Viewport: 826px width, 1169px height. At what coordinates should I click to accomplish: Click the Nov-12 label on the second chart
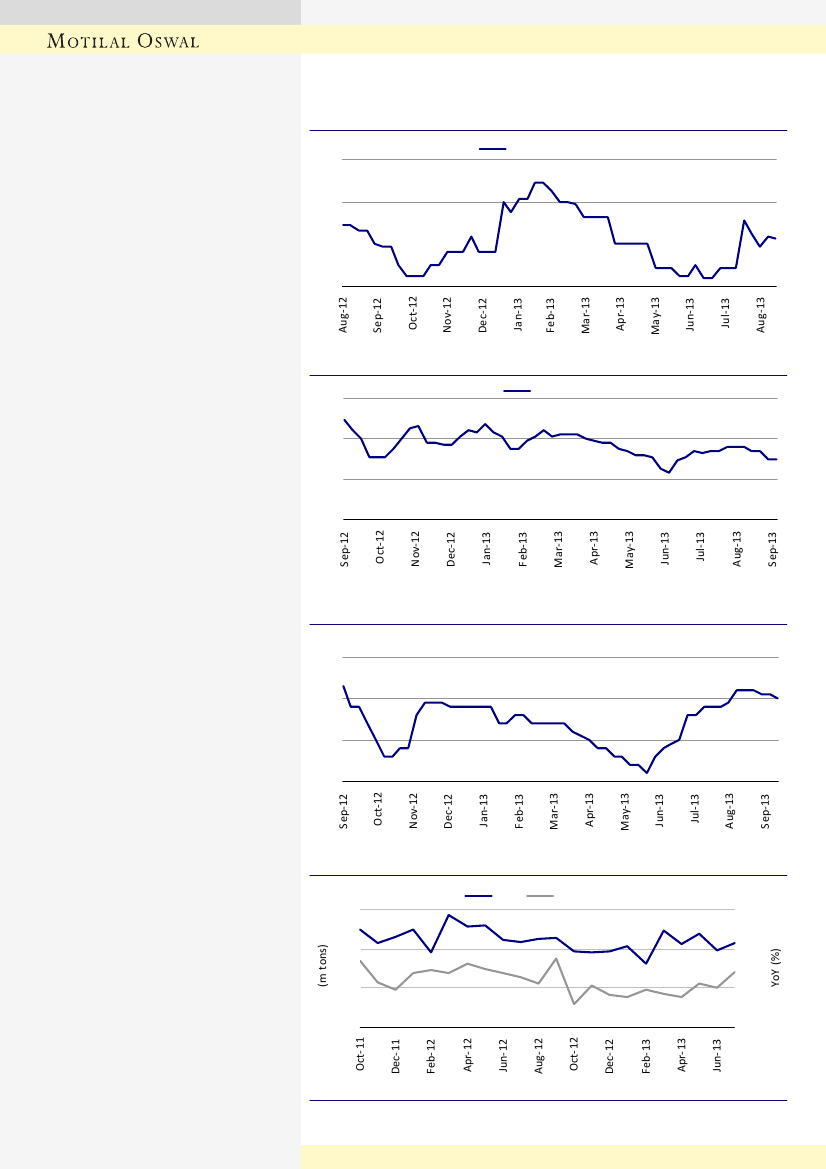416,547
